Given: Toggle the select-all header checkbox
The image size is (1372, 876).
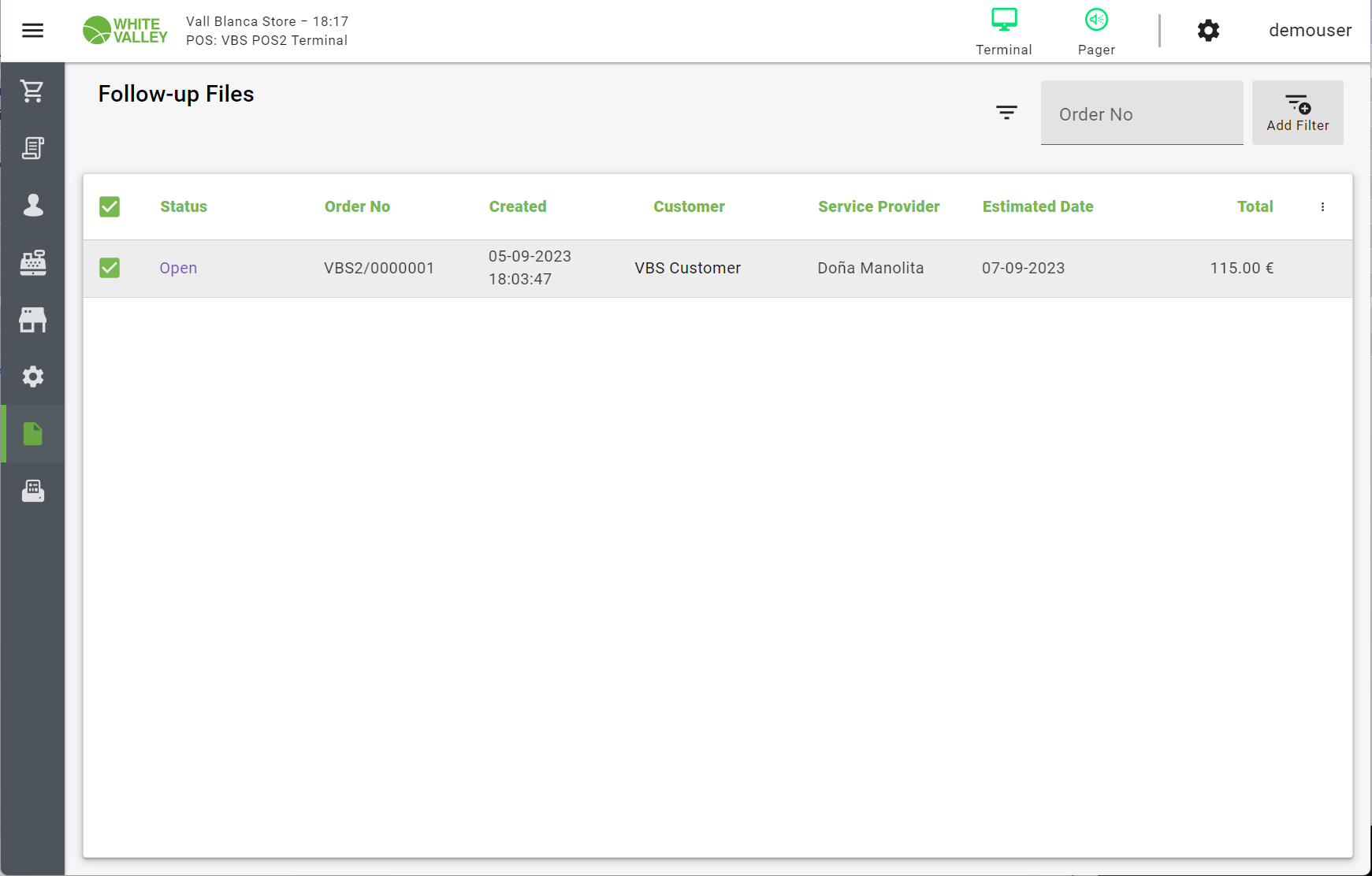Looking at the screenshot, I should point(110,206).
